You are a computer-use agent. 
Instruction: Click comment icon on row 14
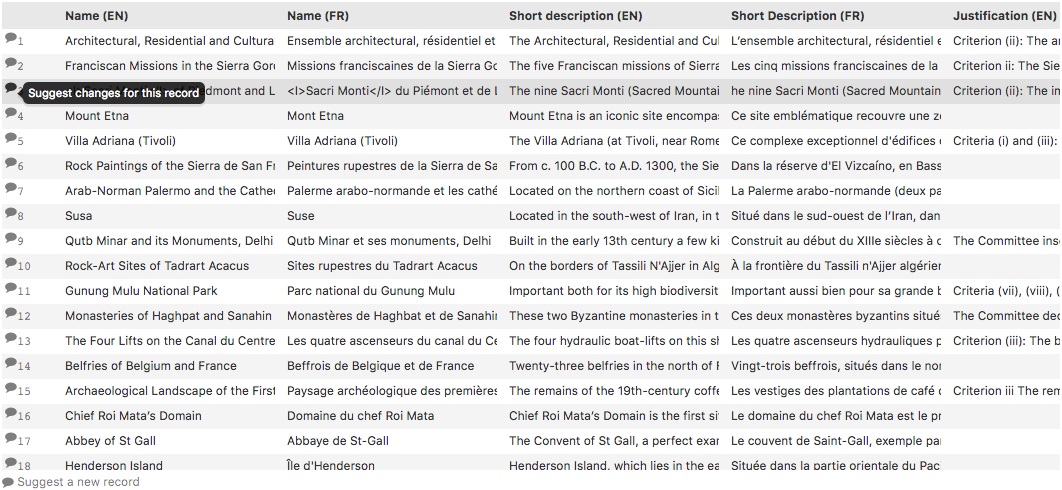10,363
